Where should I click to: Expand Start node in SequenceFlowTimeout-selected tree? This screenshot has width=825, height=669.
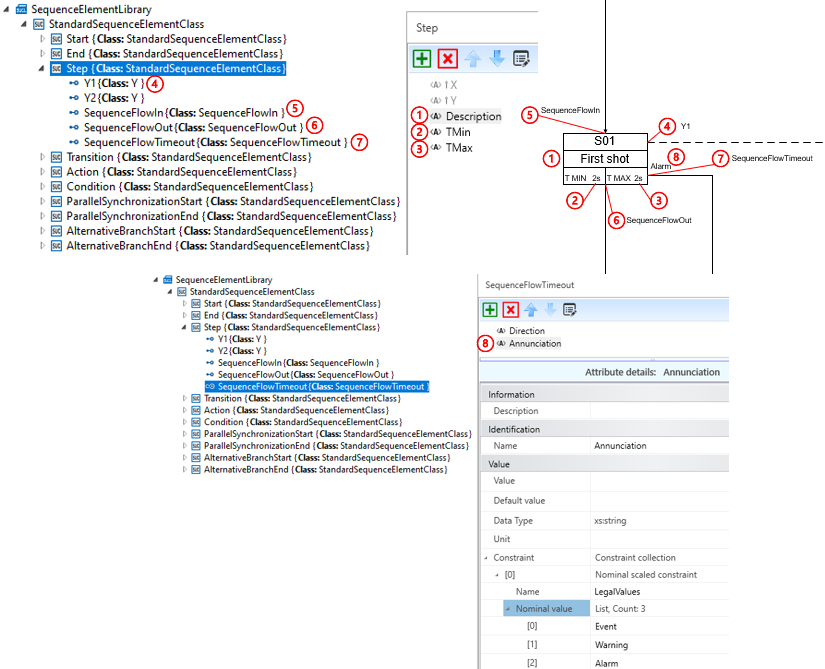tap(185, 303)
